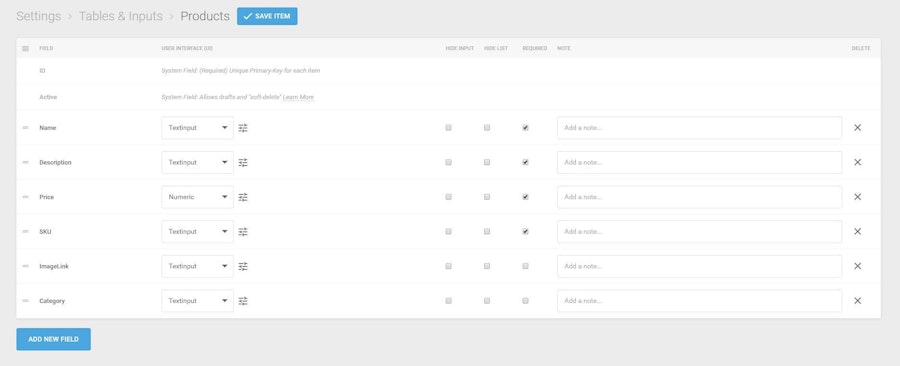Grab the reorder handle for the SKU row

pyautogui.click(x=25, y=232)
